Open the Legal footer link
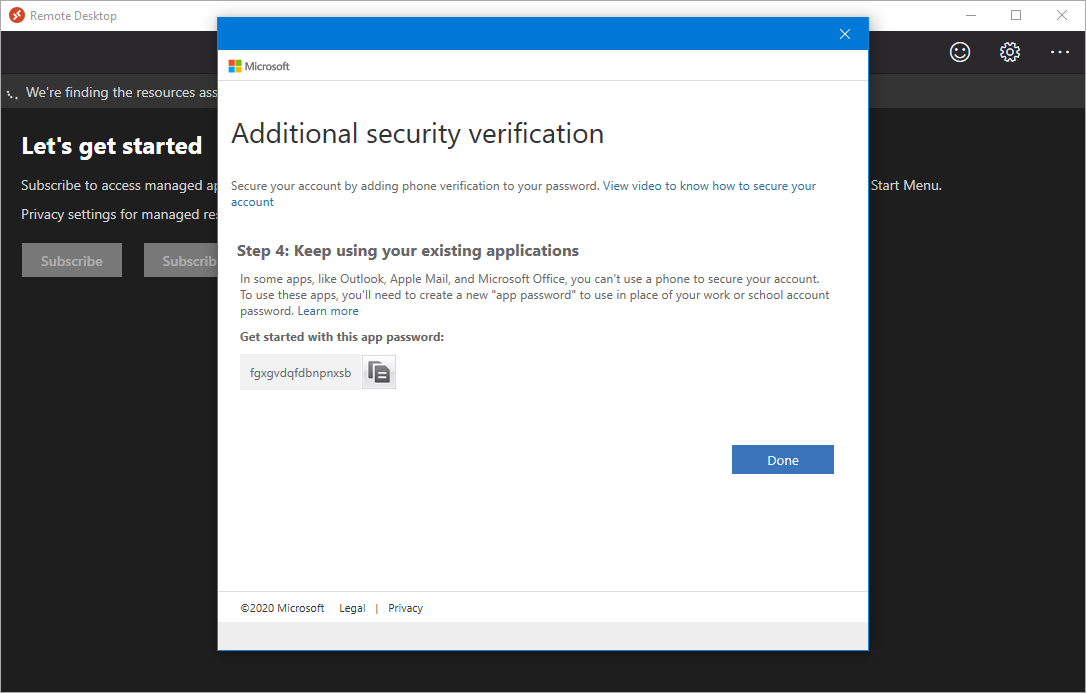The width and height of the screenshot is (1086, 693). tap(352, 608)
